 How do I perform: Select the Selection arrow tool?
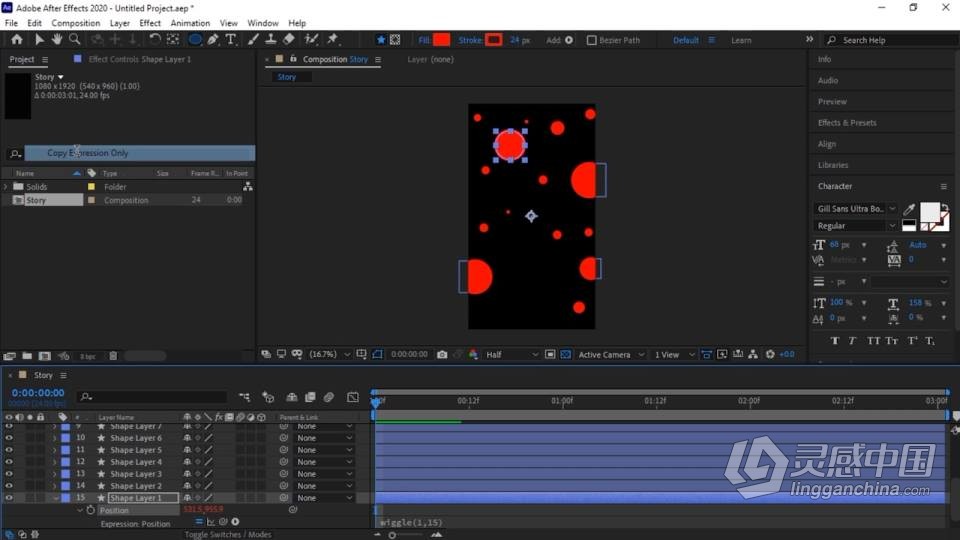tap(39, 40)
